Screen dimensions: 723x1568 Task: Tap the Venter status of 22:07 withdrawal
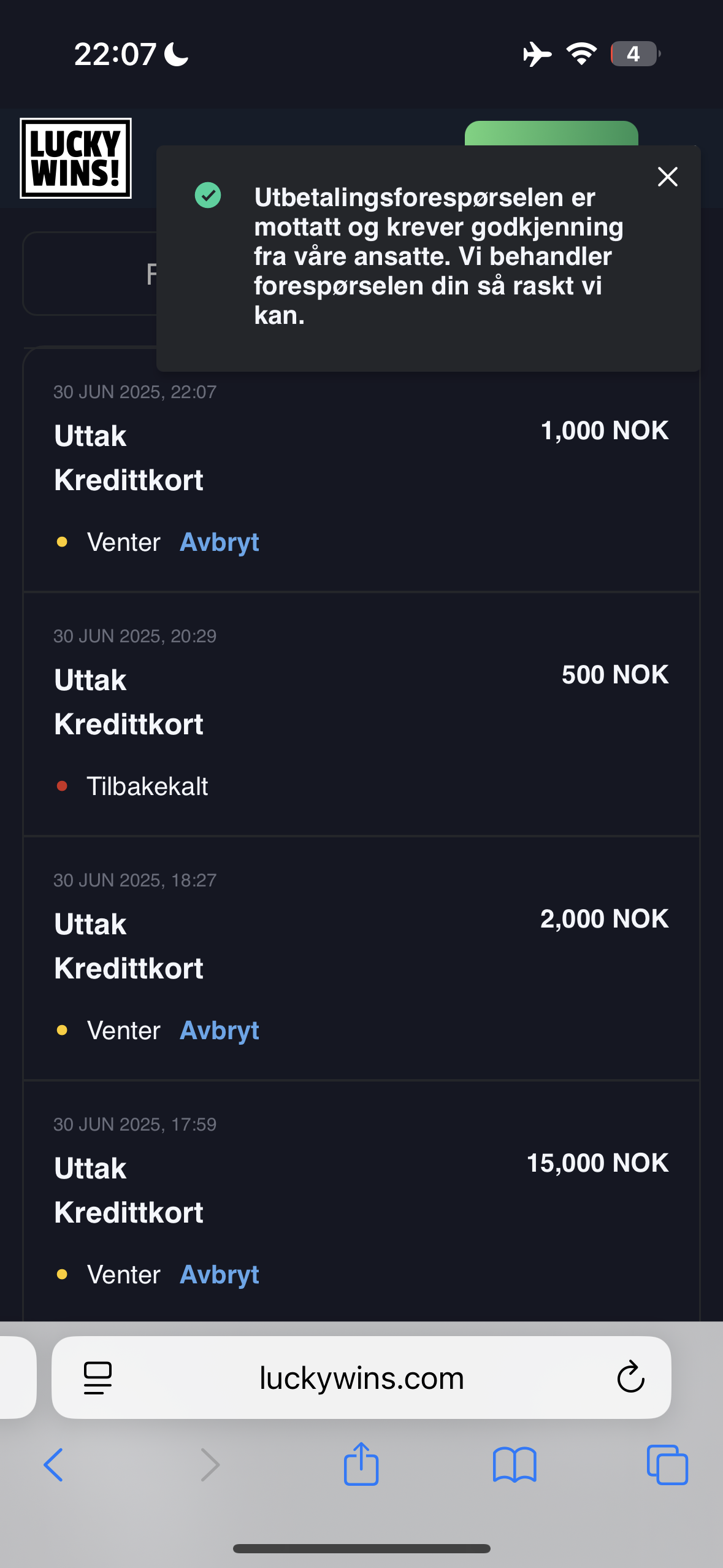(123, 542)
